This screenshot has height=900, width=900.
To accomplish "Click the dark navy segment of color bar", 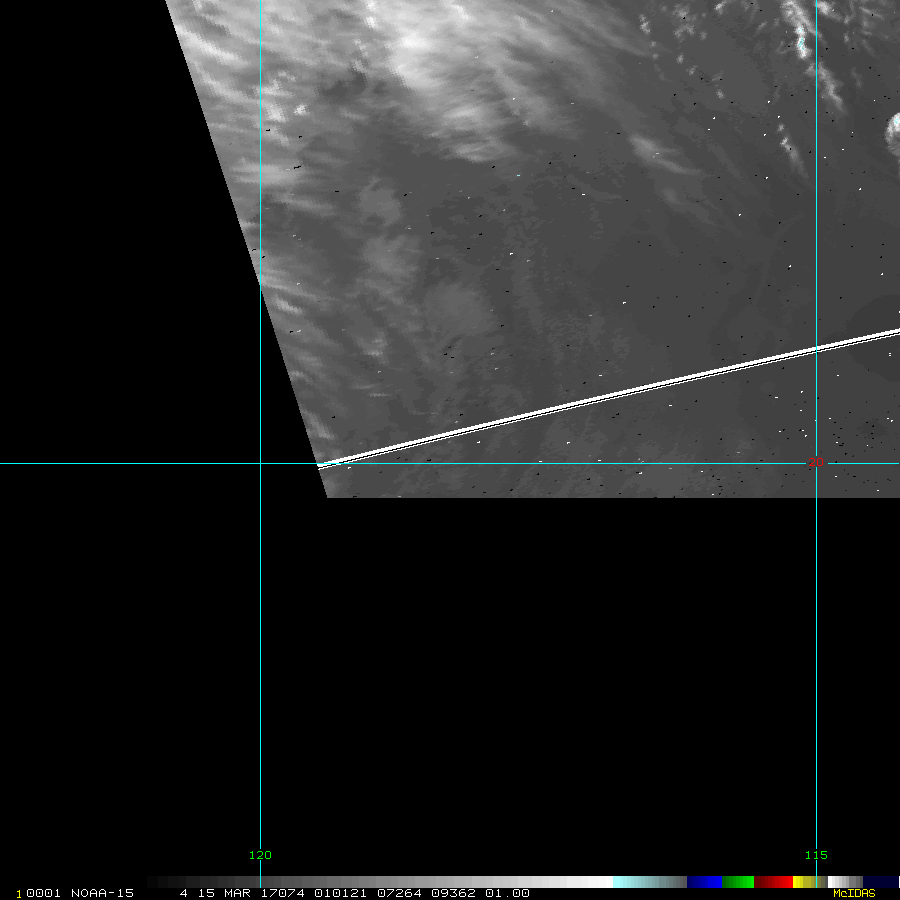I will 880,882.
